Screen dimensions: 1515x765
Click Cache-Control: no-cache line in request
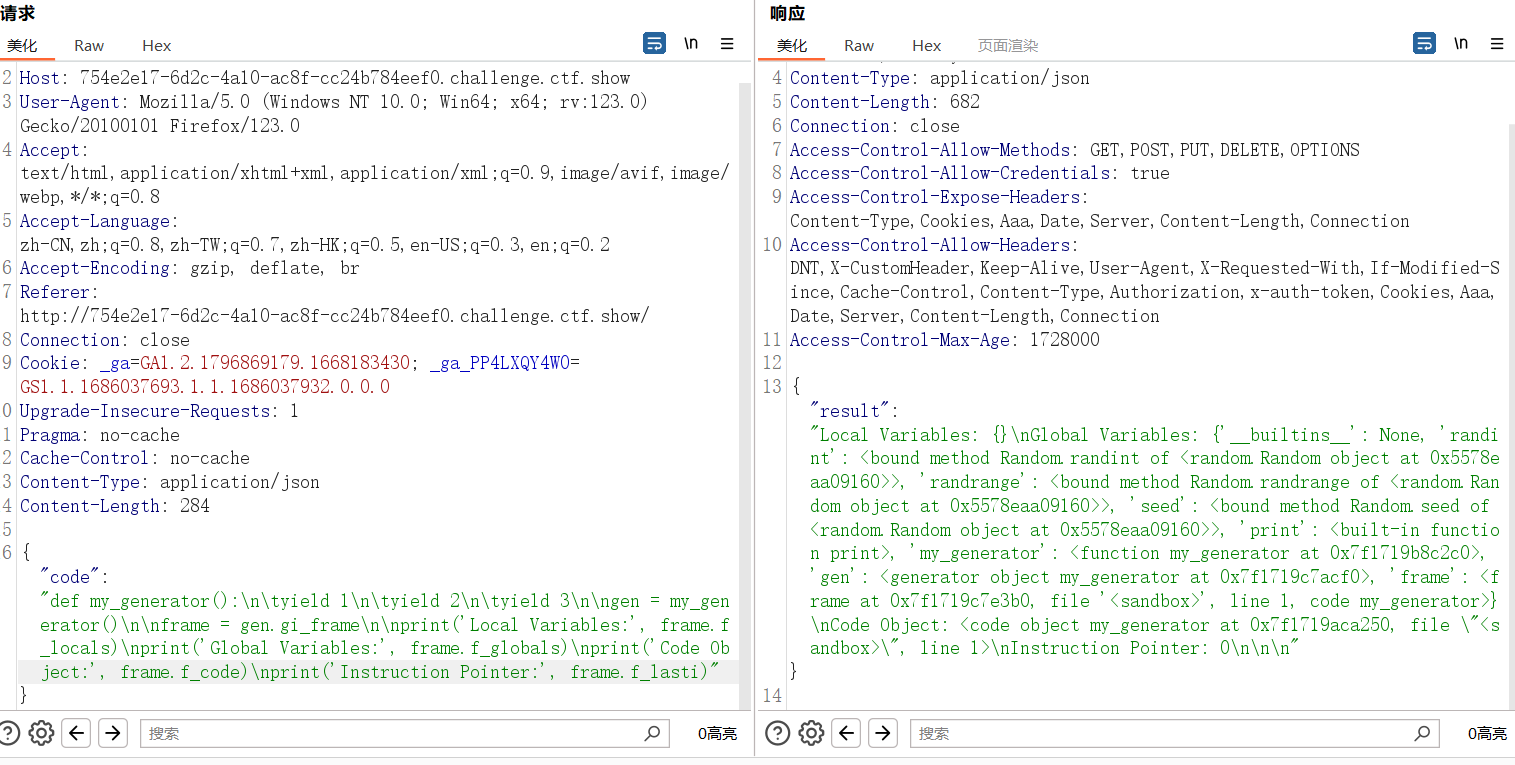coord(135,458)
